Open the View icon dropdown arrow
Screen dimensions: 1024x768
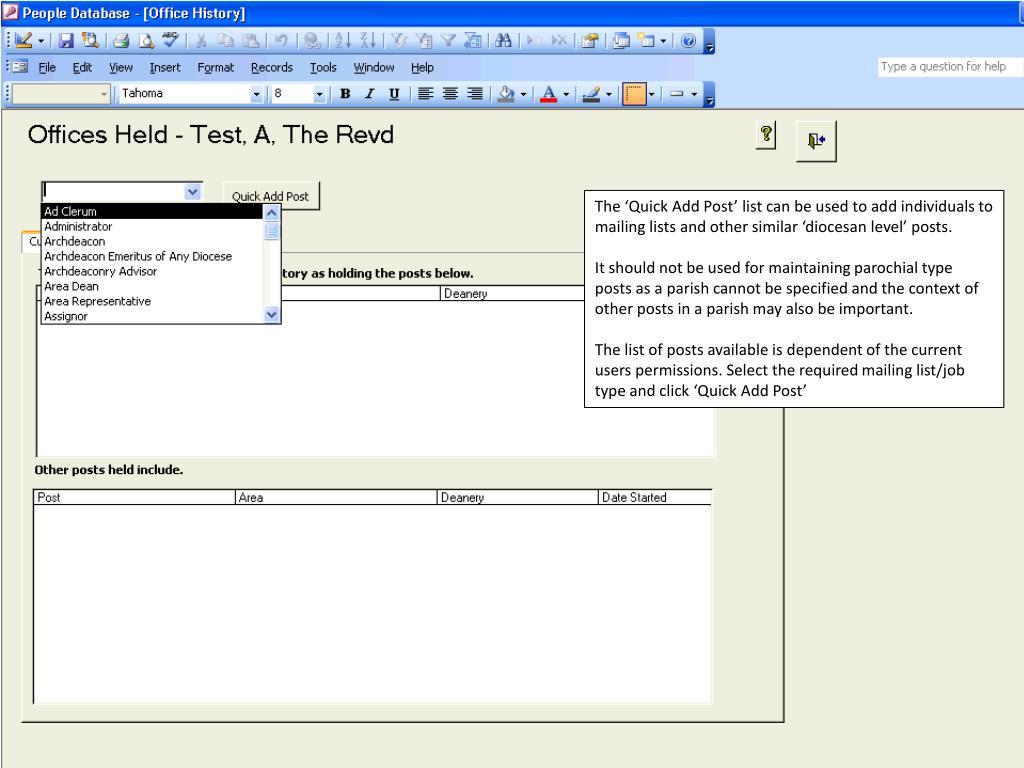click(40, 41)
